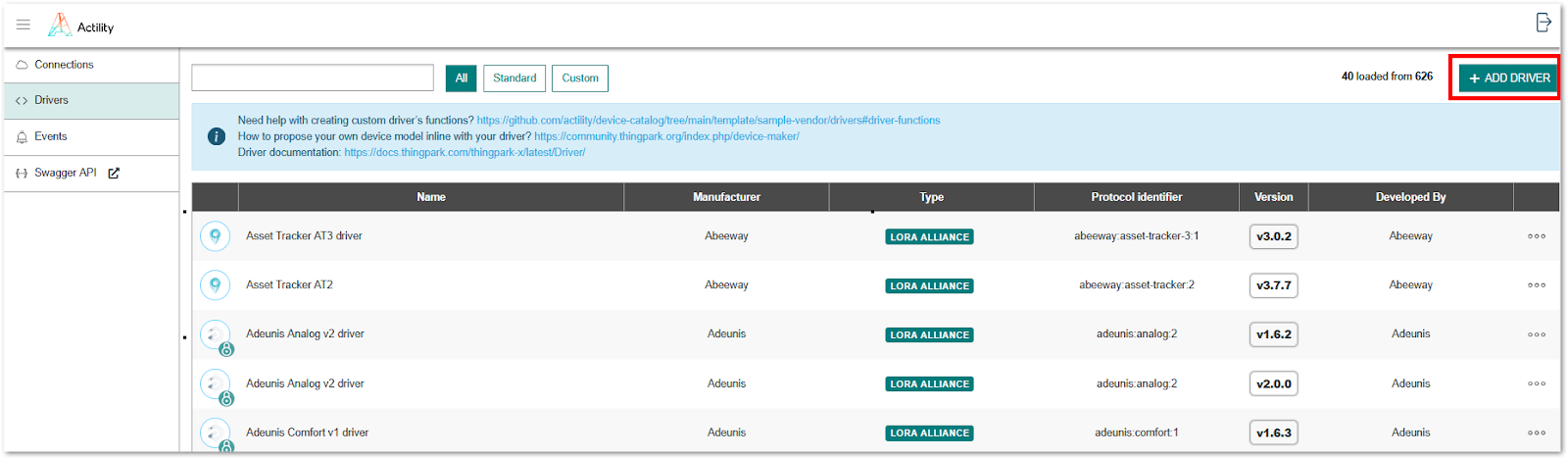Focus the driver search field
This screenshot has width=1568, height=459.
(313, 77)
